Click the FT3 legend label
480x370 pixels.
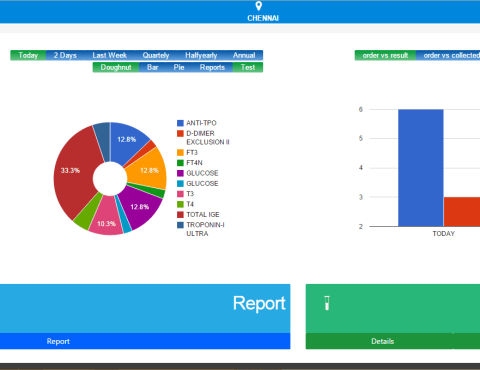point(192,152)
